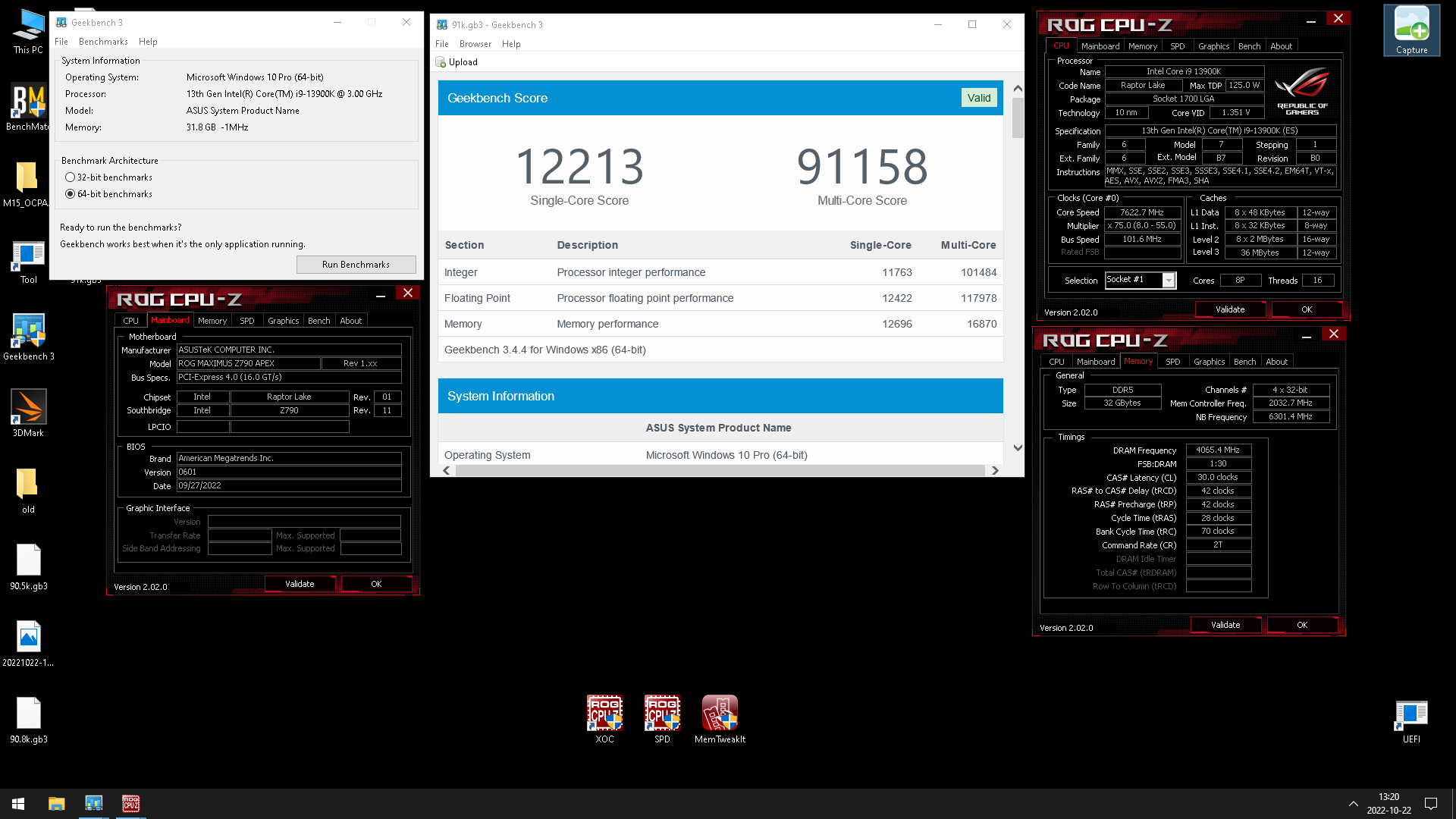Select 32-bit benchmarks radio button
This screenshot has height=819, width=1456.
click(71, 177)
